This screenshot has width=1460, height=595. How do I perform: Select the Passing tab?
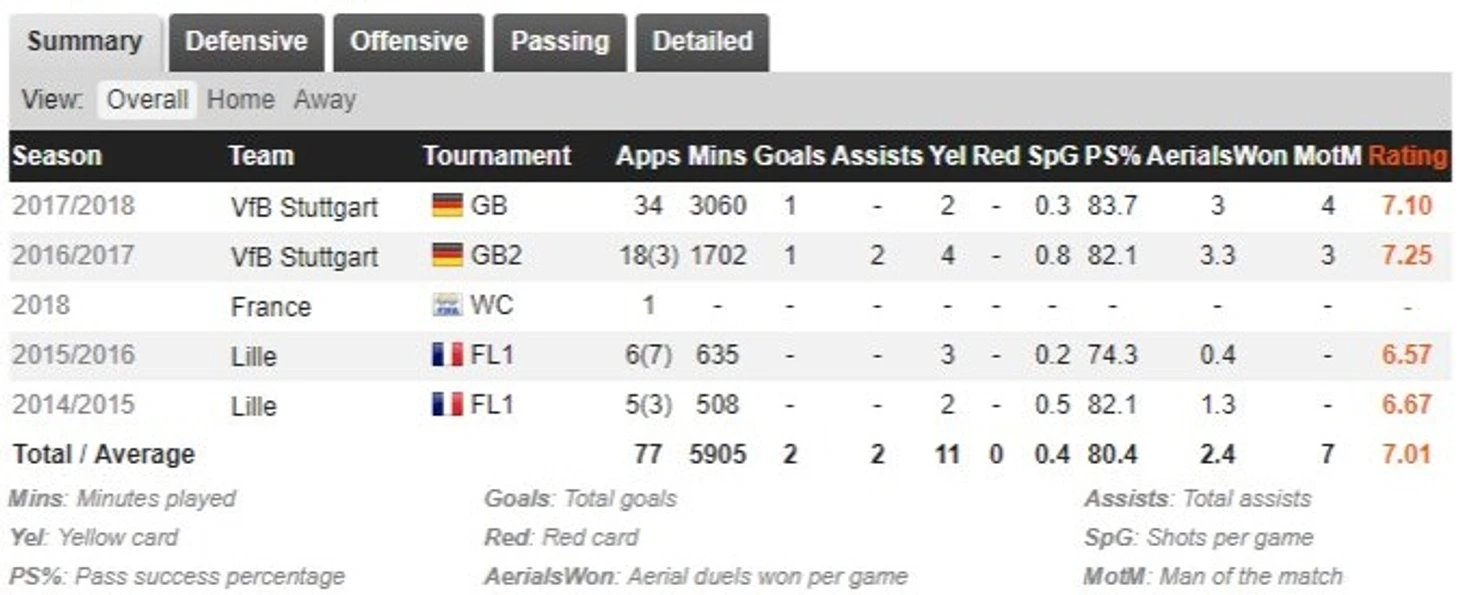559,42
